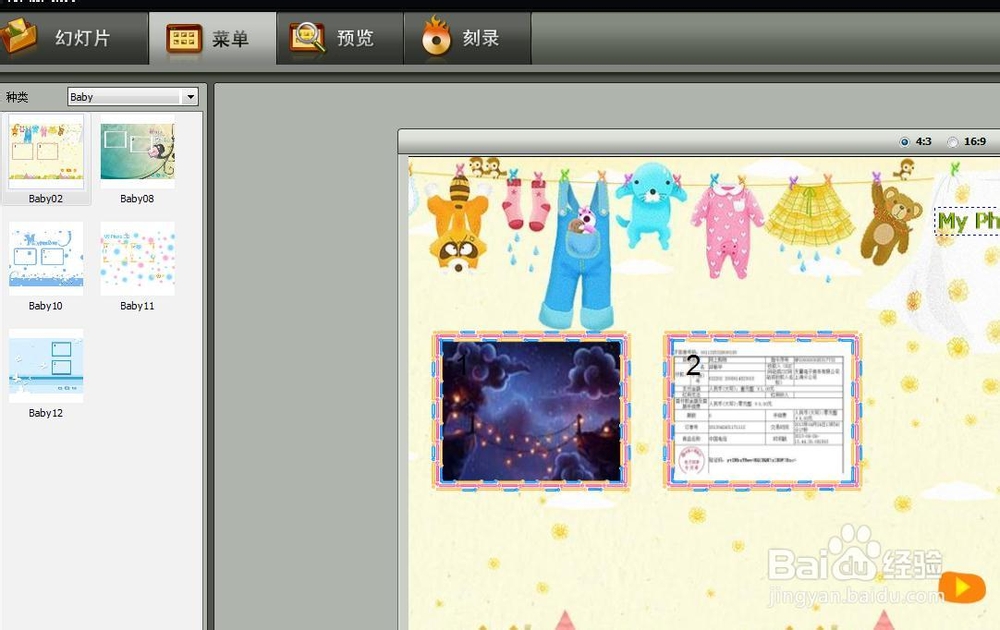Click the 种类 category label
Screen dimensions: 1000x630
17,97
